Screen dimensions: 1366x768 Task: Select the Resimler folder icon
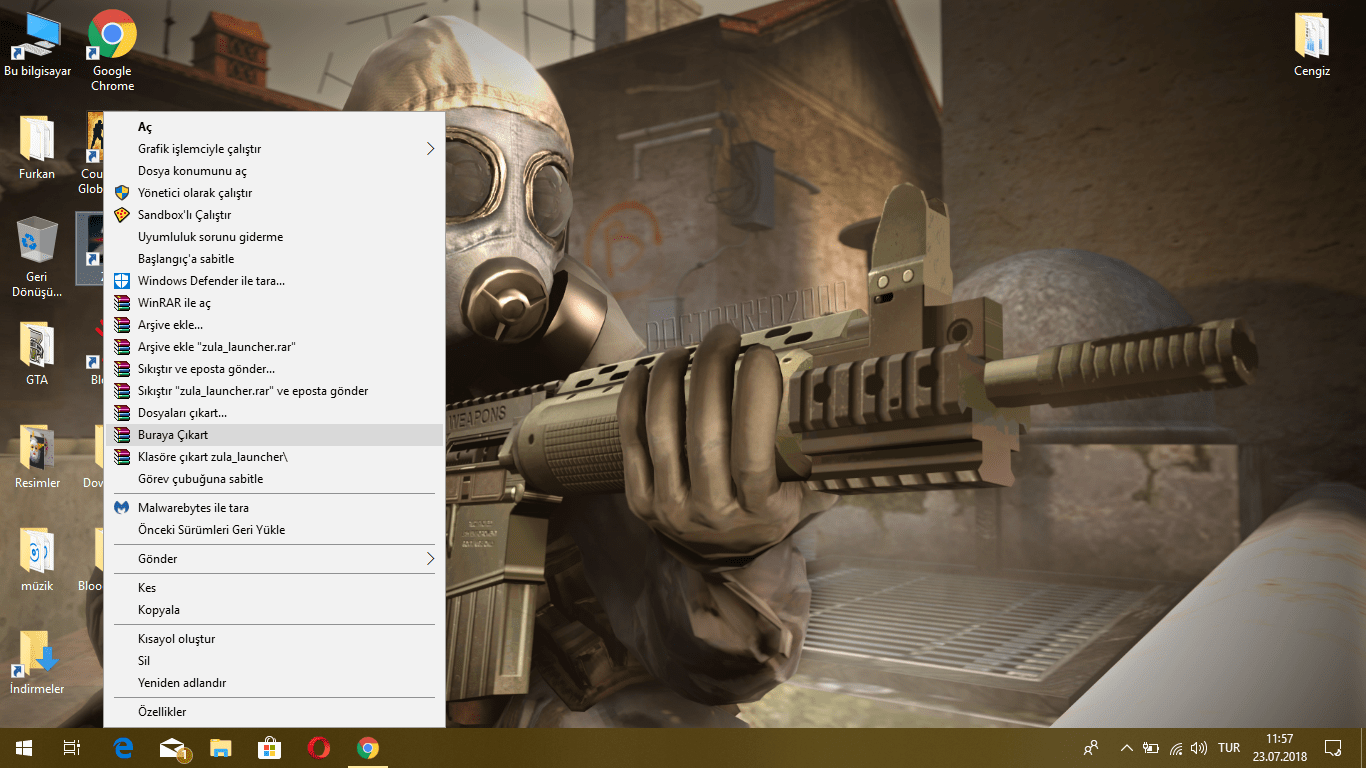pyautogui.click(x=37, y=456)
